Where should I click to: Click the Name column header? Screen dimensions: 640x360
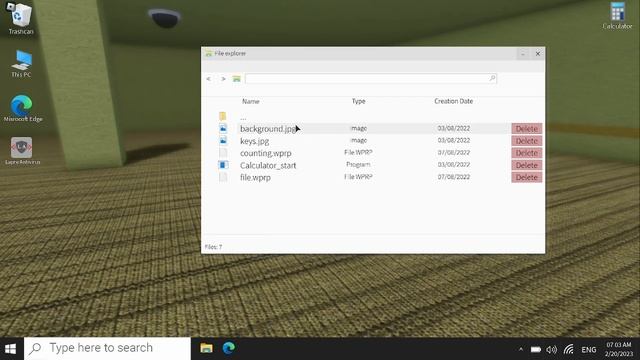click(x=251, y=101)
